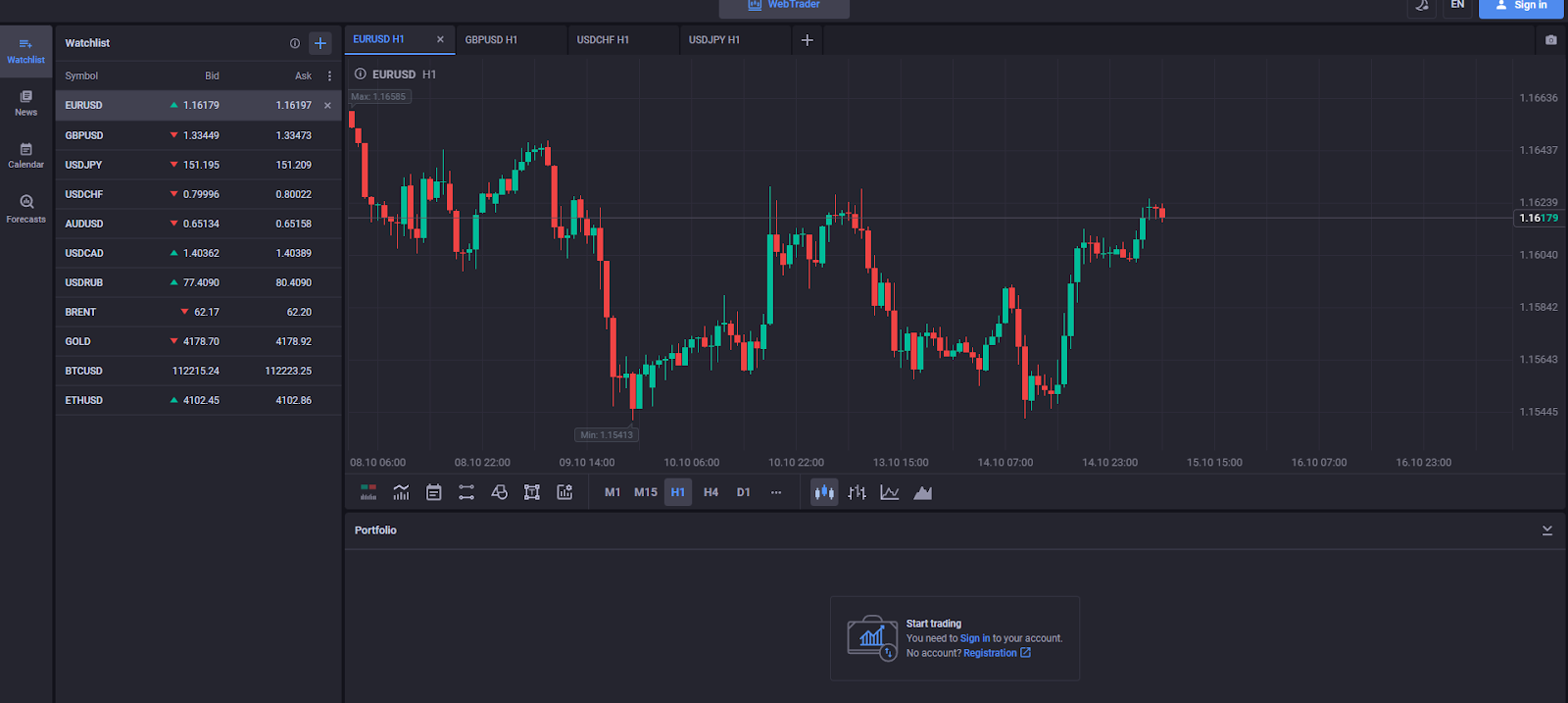Screen dimensions: 1568x703
Task: Switch chart type to line chart
Action: click(x=890, y=492)
